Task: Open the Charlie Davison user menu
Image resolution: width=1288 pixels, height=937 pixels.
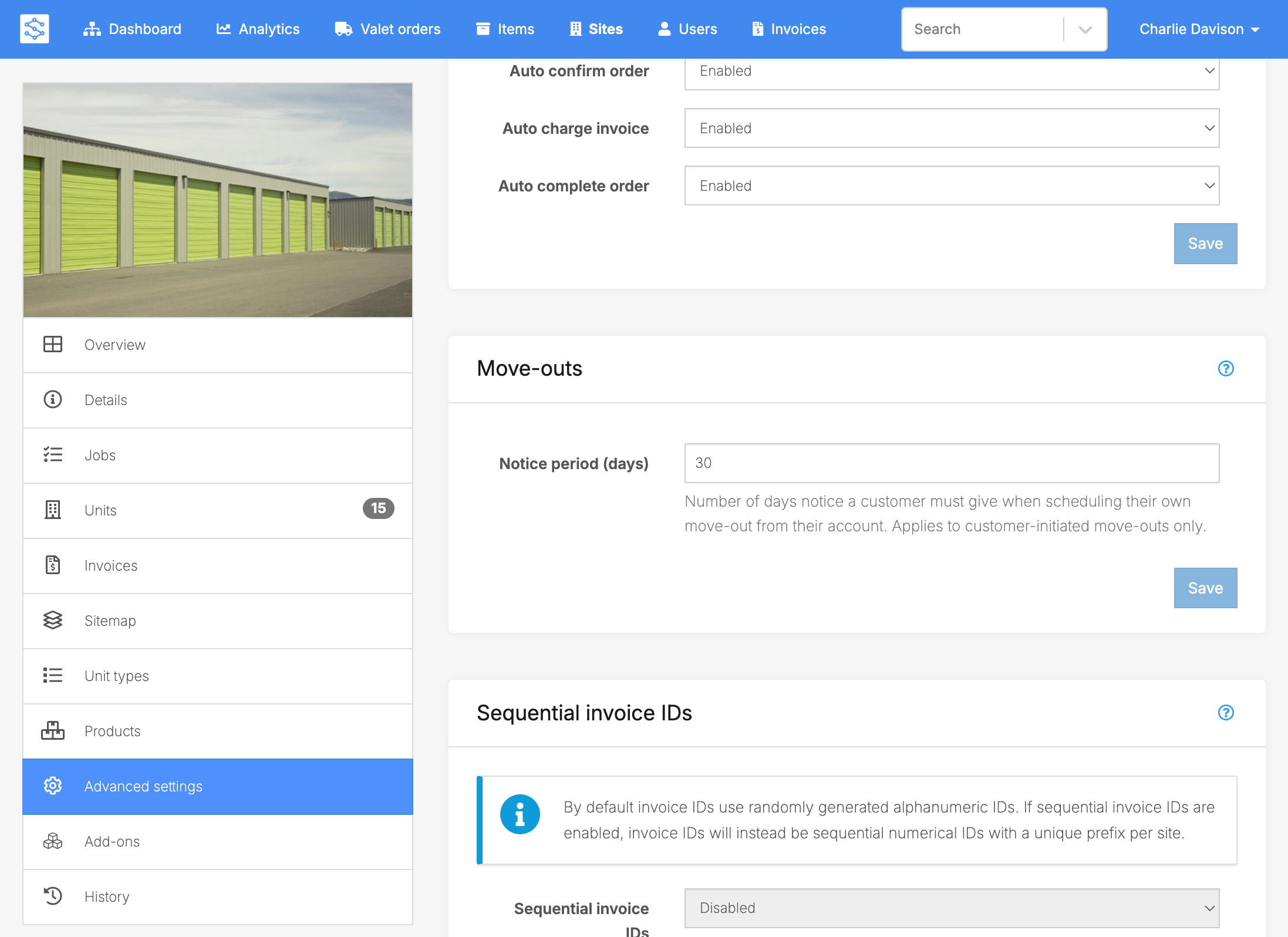Action: pyautogui.click(x=1199, y=29)
